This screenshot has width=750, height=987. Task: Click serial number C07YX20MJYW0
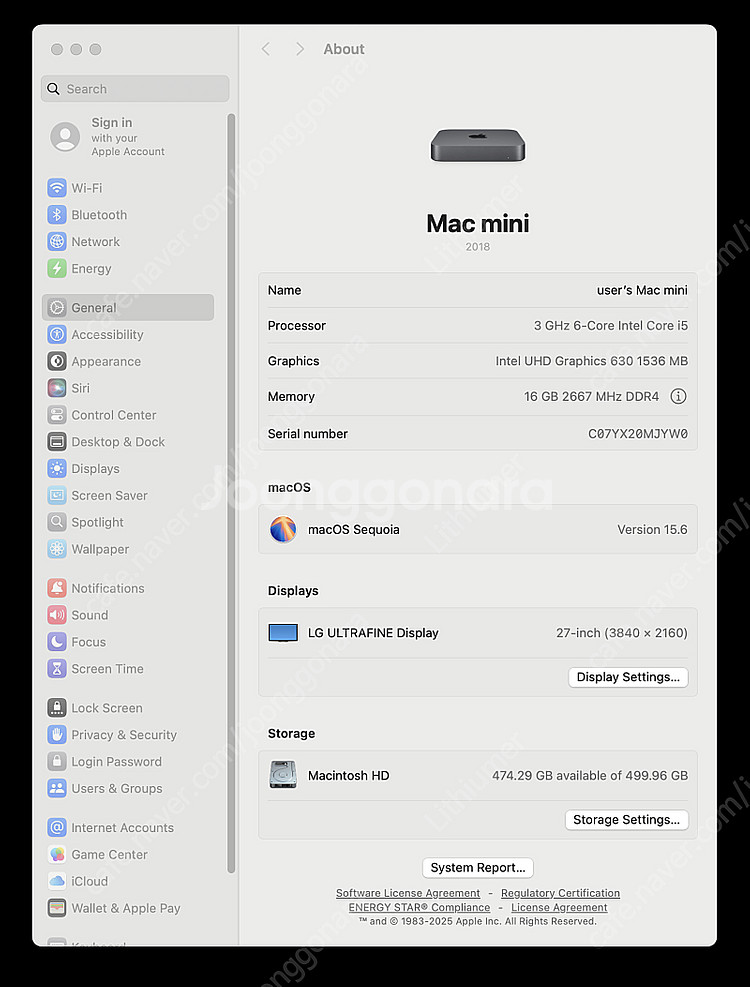(x=638, y=434)
